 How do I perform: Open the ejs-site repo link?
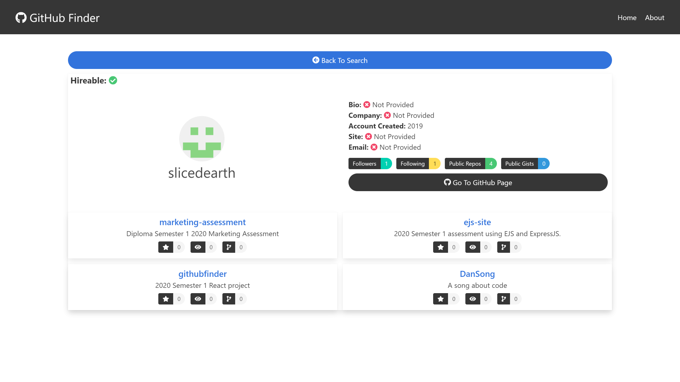[477, 222]
